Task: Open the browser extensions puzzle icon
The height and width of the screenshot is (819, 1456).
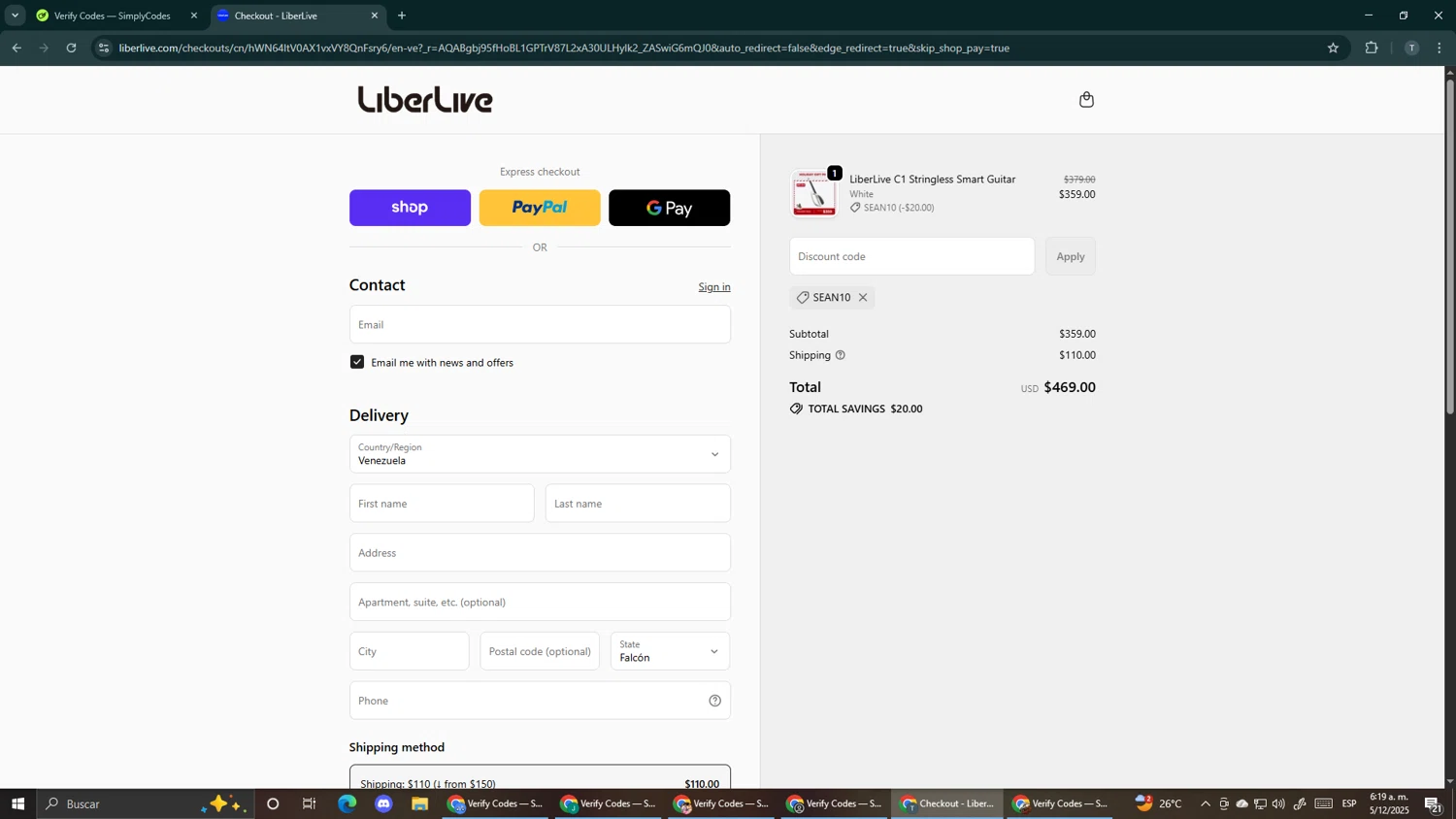Action: tap(1372, 48)
